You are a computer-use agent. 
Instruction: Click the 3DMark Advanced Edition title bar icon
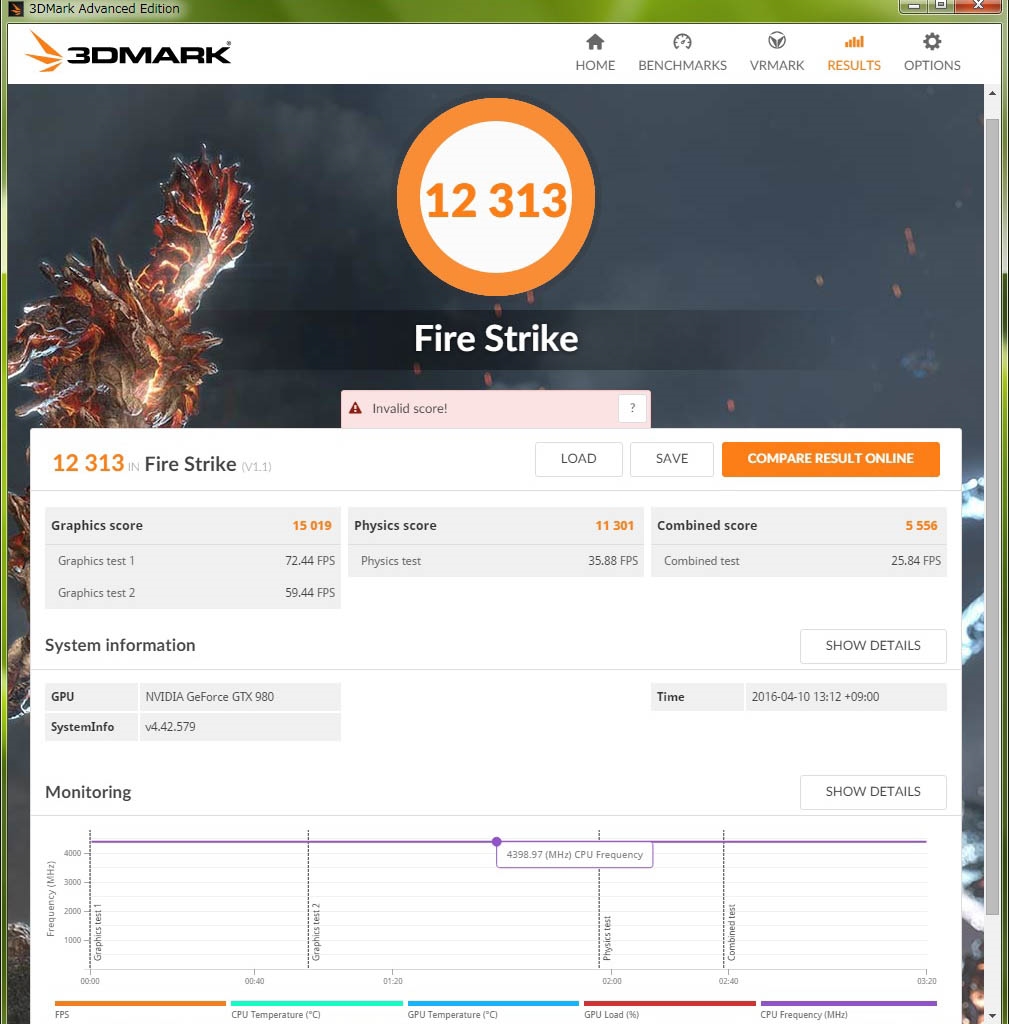(16, 9)
